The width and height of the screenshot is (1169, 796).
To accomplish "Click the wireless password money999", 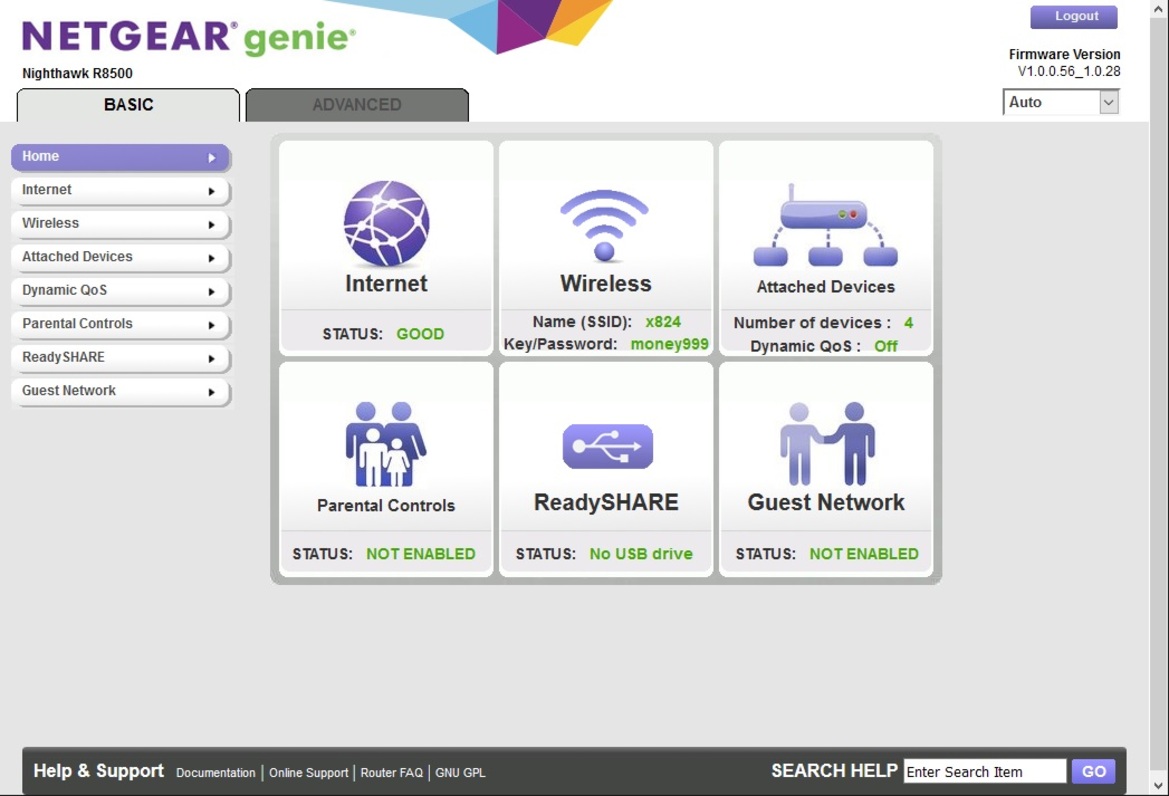I will coord(669,344).
